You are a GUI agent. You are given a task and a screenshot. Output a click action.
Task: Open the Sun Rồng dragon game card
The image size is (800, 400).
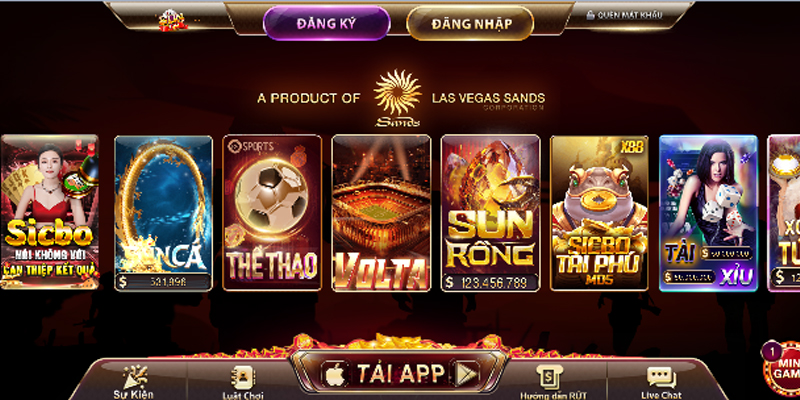(490, 213)
